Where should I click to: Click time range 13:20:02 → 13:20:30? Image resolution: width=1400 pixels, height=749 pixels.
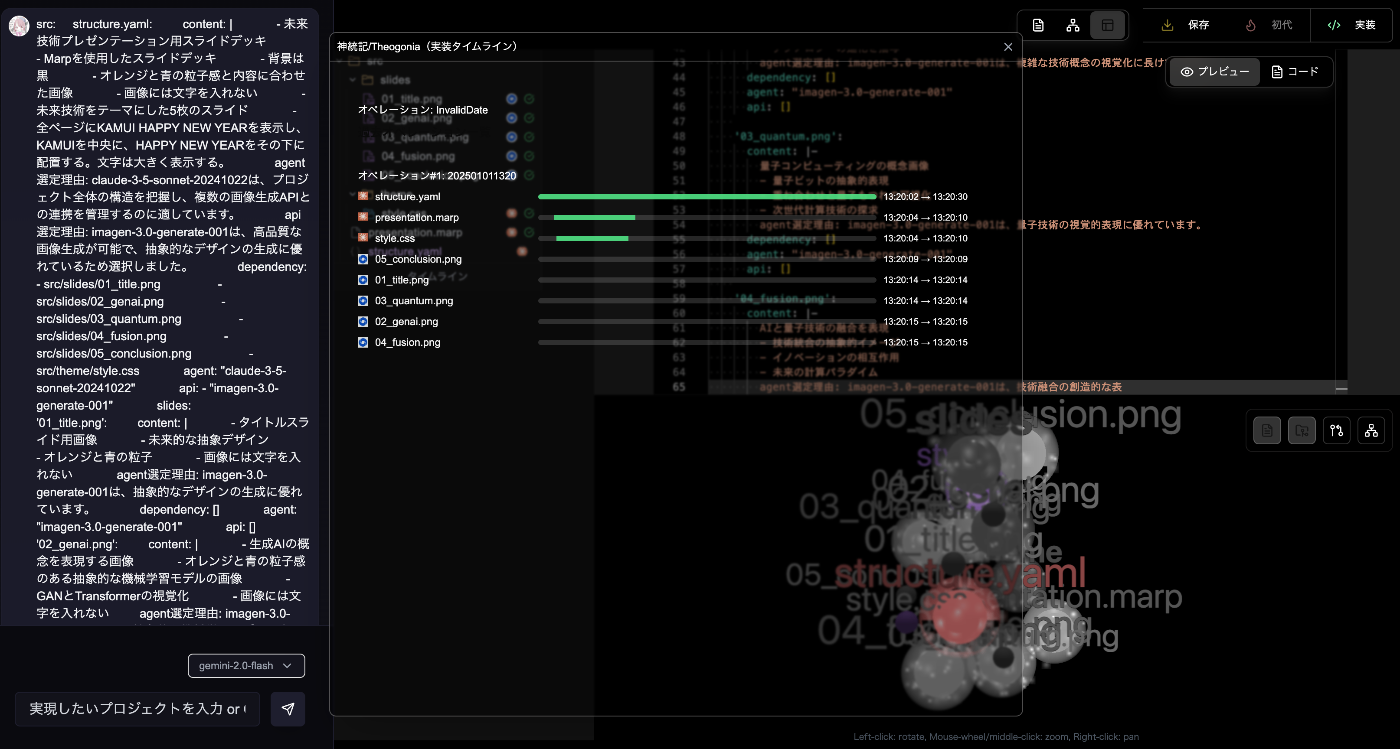pos(926,197)
